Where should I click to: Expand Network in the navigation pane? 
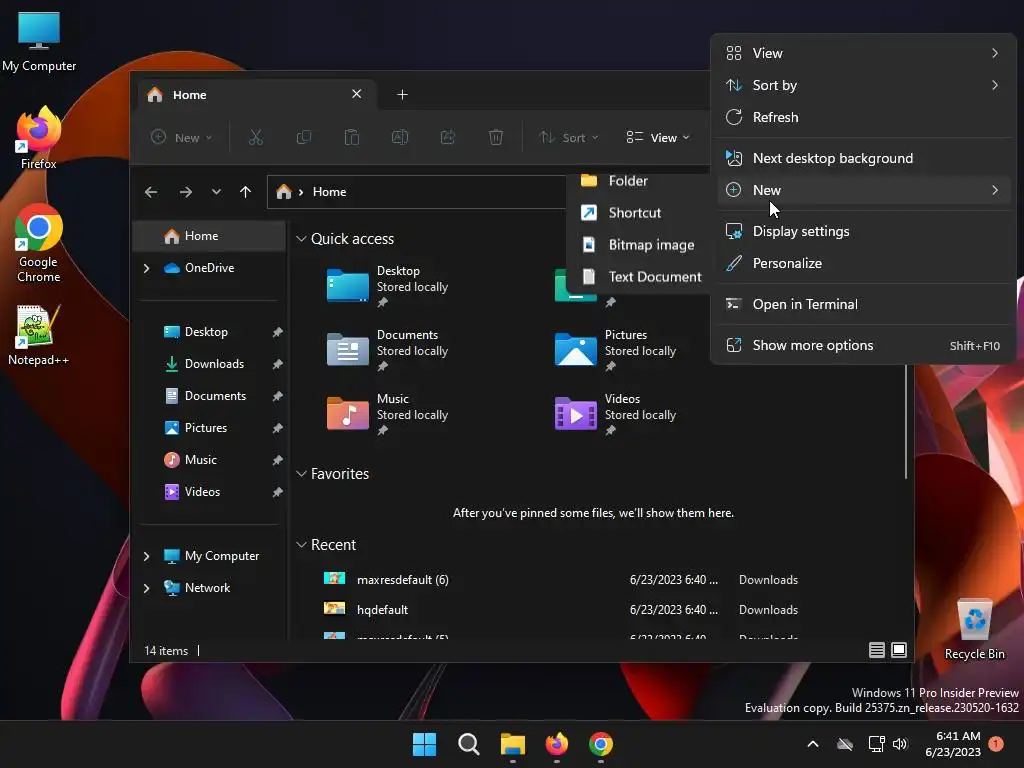(146, 588)
